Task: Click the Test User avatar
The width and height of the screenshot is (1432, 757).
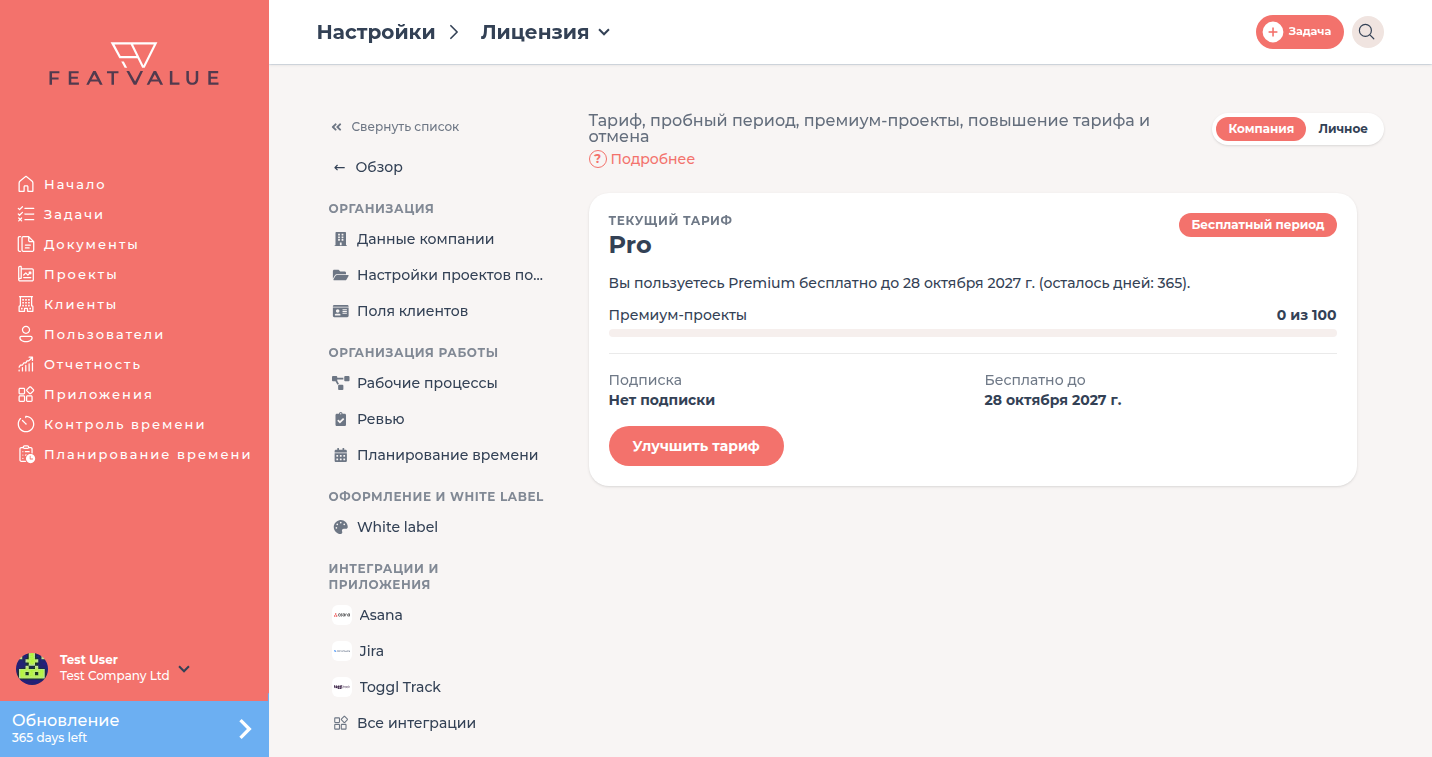Action: tap(32, 668)
